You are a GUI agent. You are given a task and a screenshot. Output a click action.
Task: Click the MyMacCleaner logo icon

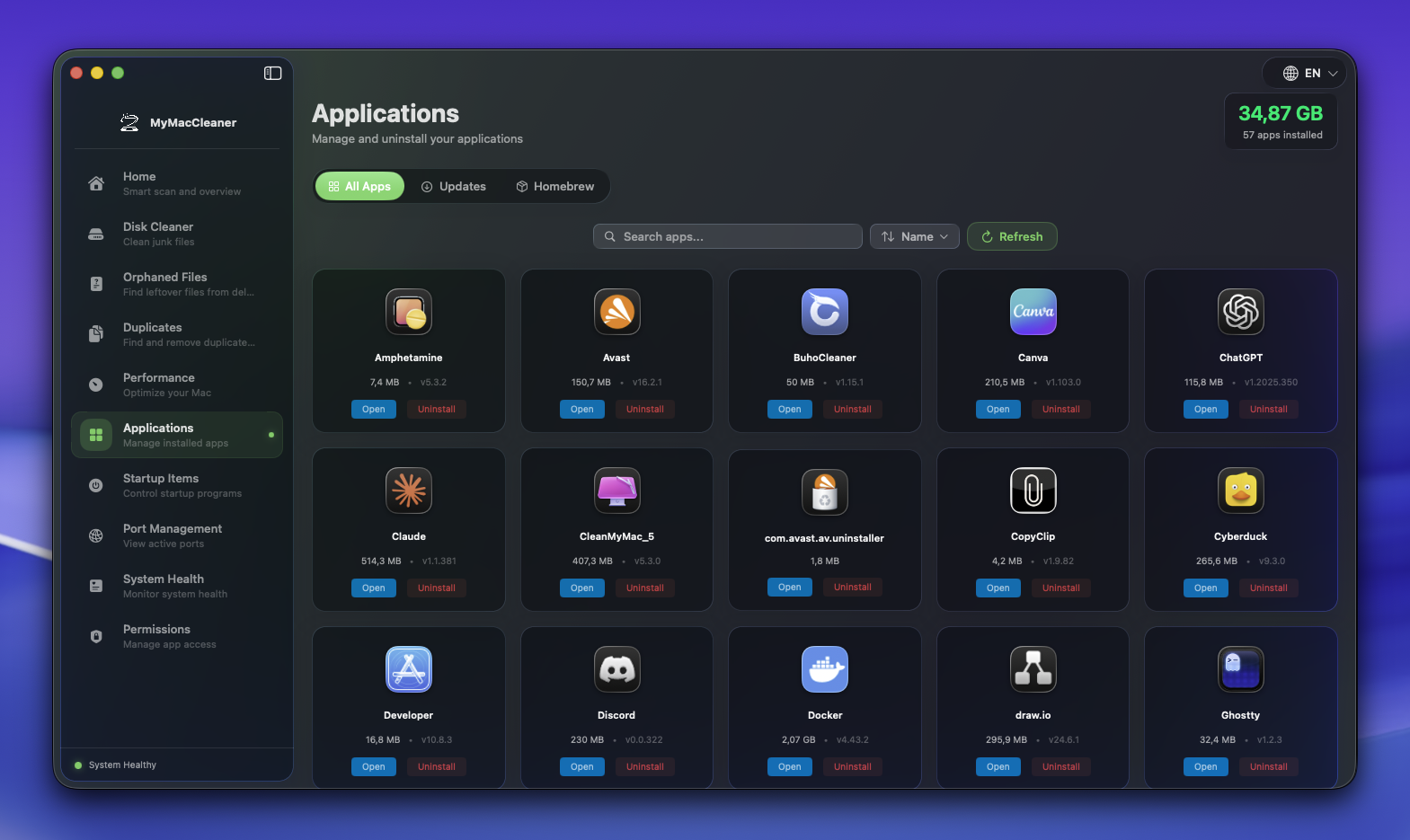[129, 123]
